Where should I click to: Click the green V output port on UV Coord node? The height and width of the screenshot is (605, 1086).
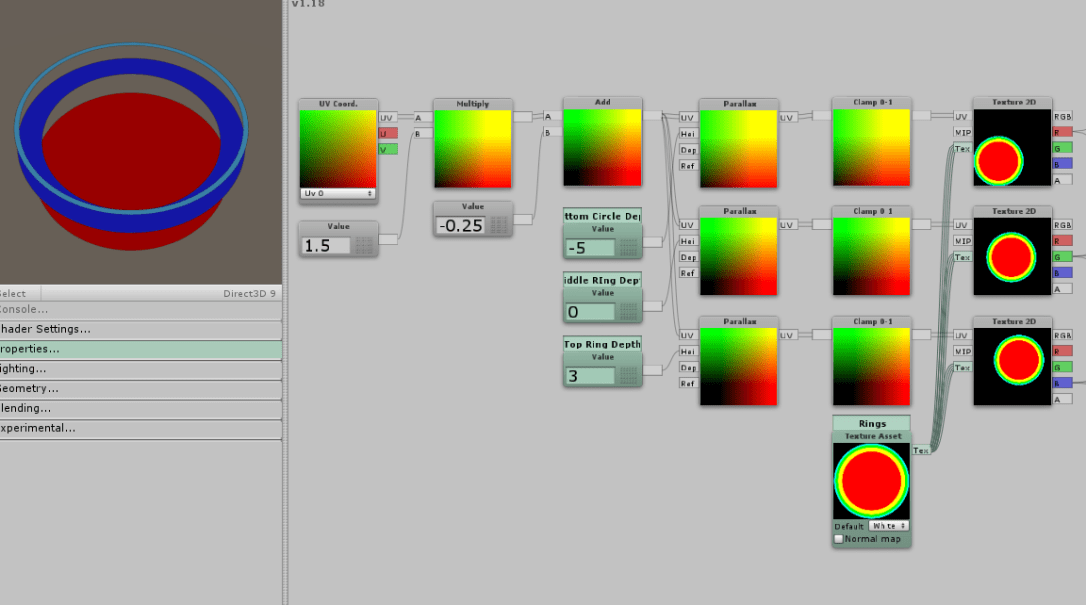pyautogui.click(x=388, y=149)
